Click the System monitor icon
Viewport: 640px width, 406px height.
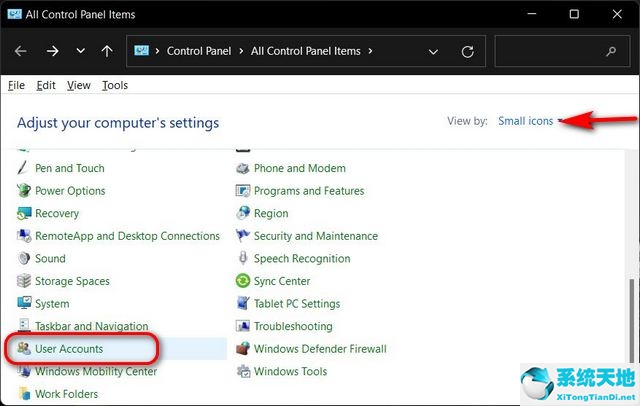point(24,303)
